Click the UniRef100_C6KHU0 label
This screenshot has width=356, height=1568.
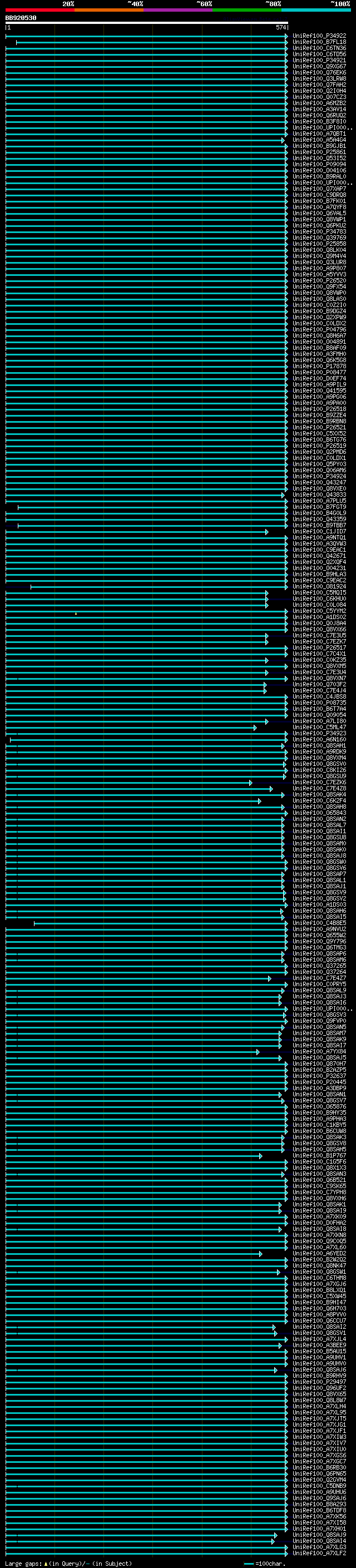tap(319, 599)
